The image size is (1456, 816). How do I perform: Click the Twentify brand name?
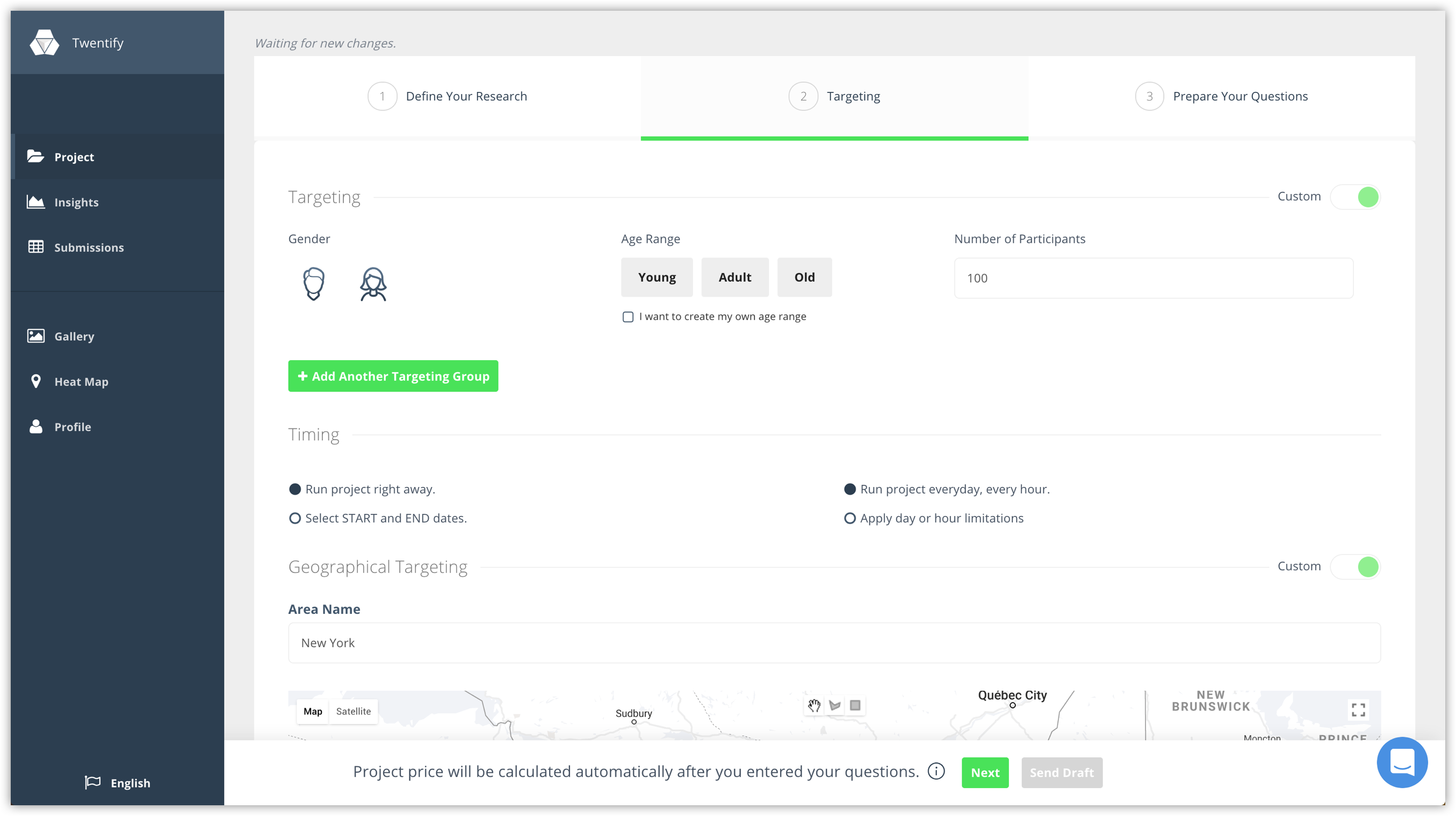coord(98,43)
